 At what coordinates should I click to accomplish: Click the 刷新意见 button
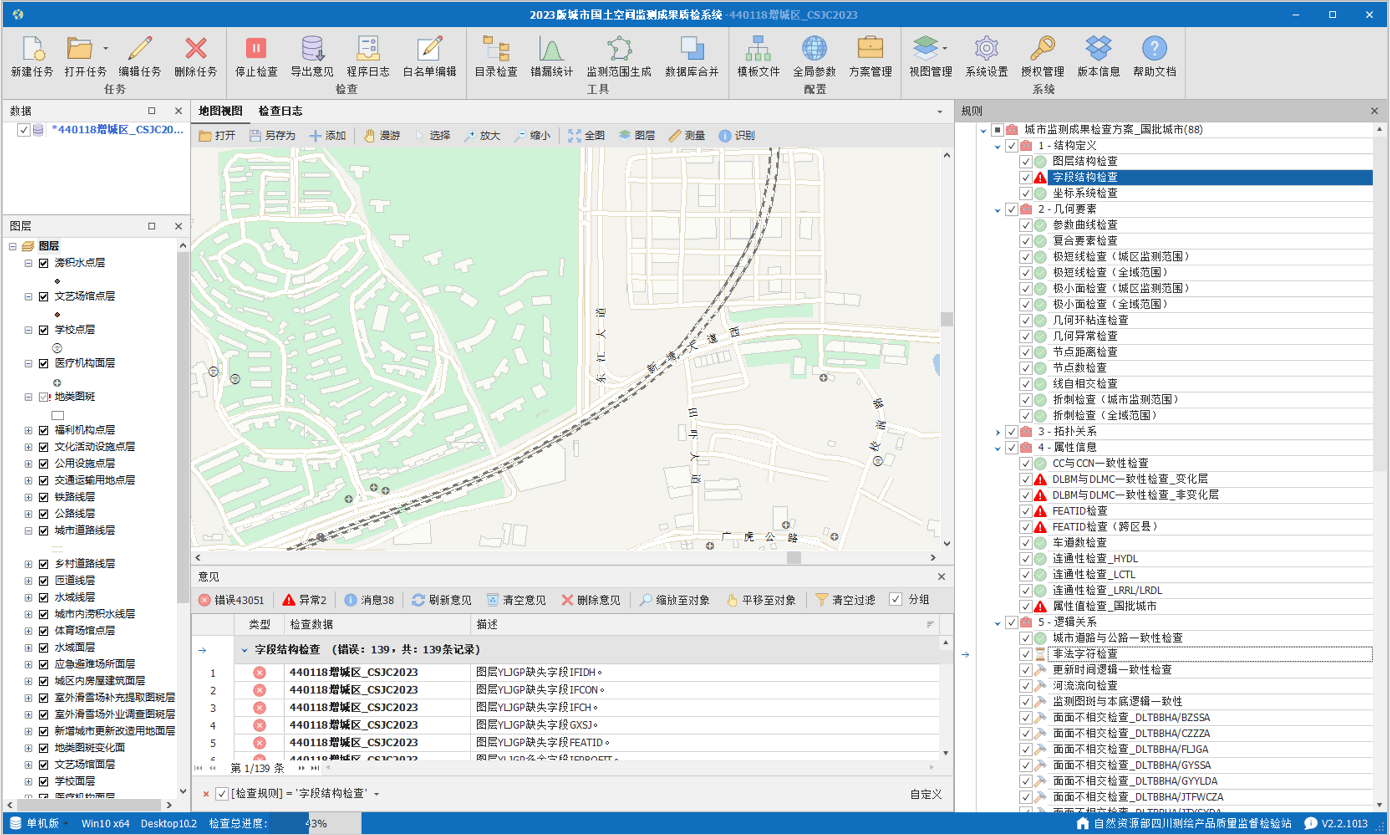[441, 600]
